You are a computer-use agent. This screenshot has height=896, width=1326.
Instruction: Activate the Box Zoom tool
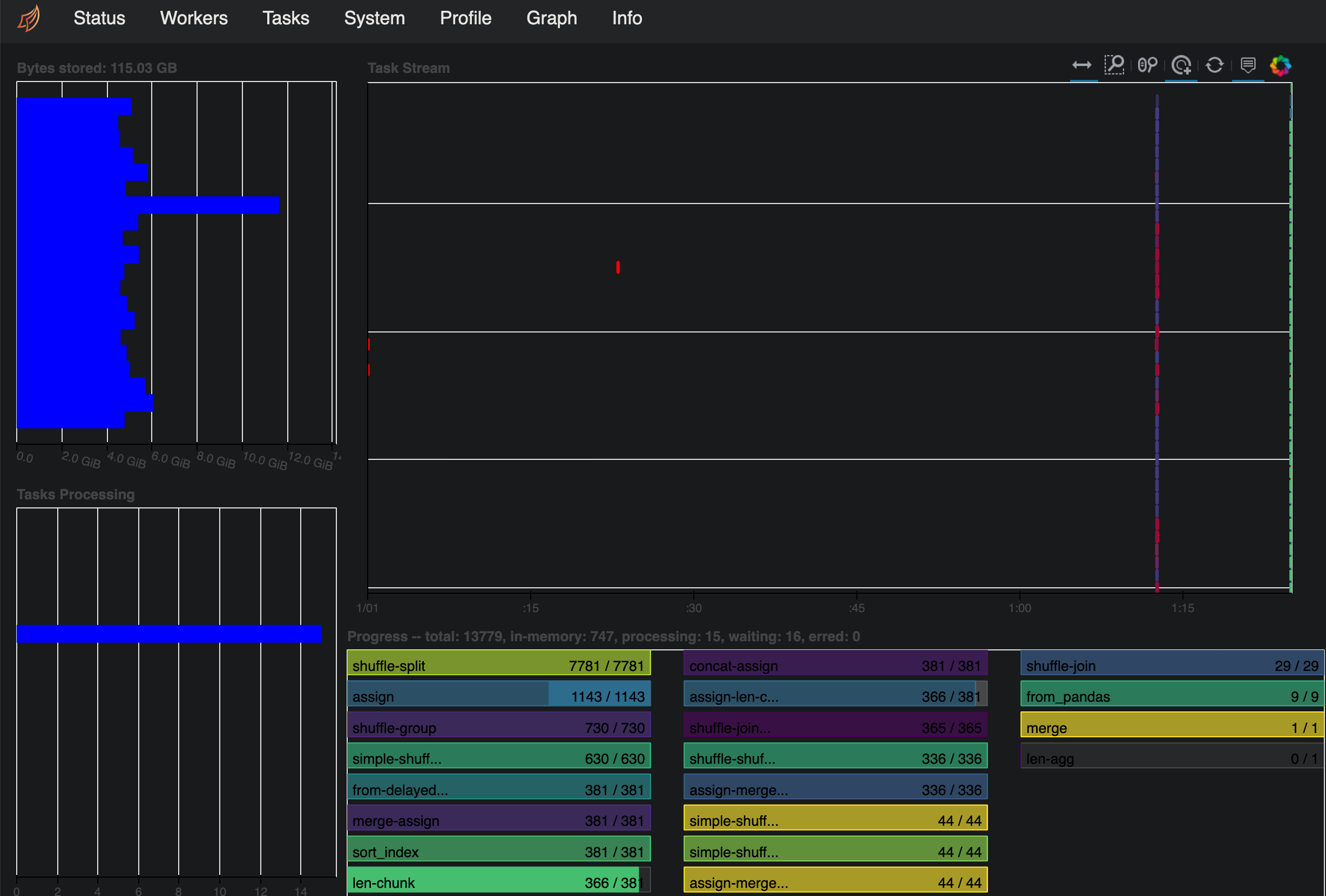click(1114, 66)
